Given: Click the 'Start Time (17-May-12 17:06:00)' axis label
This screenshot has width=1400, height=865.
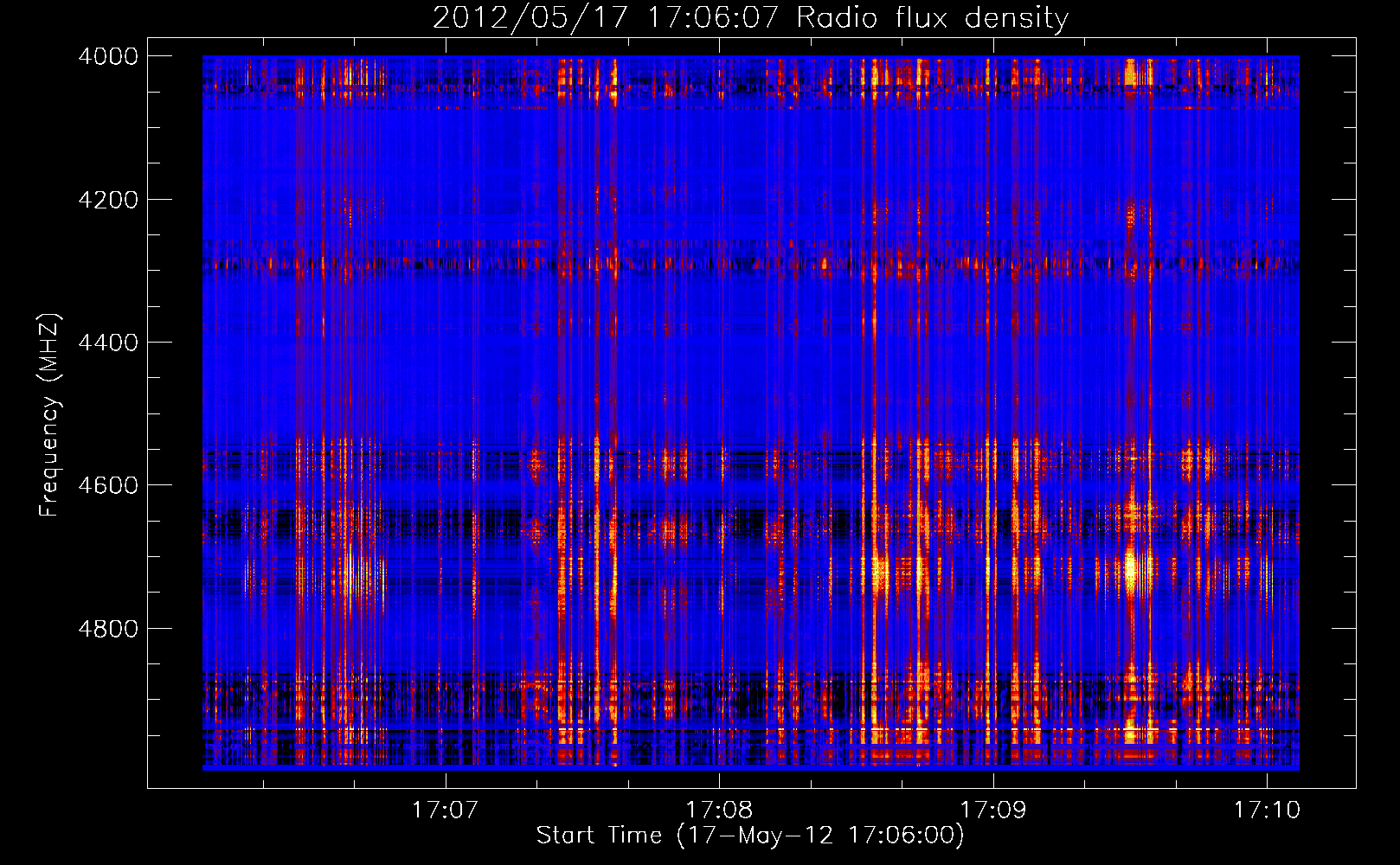Looking at the screenshot, I should 750,836.
